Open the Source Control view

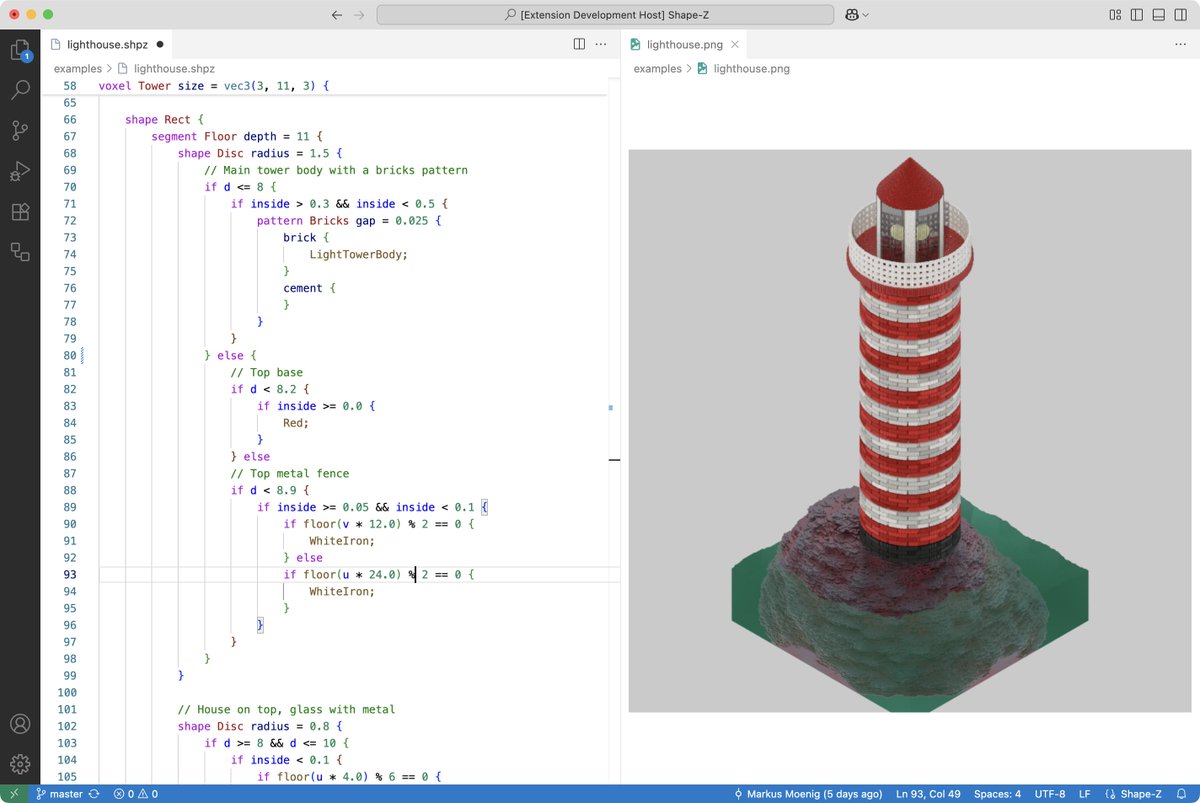pos(20,130)
